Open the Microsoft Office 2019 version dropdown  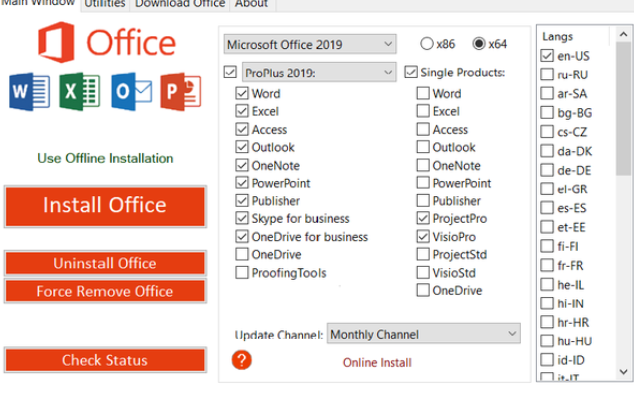tap(310, 44)
